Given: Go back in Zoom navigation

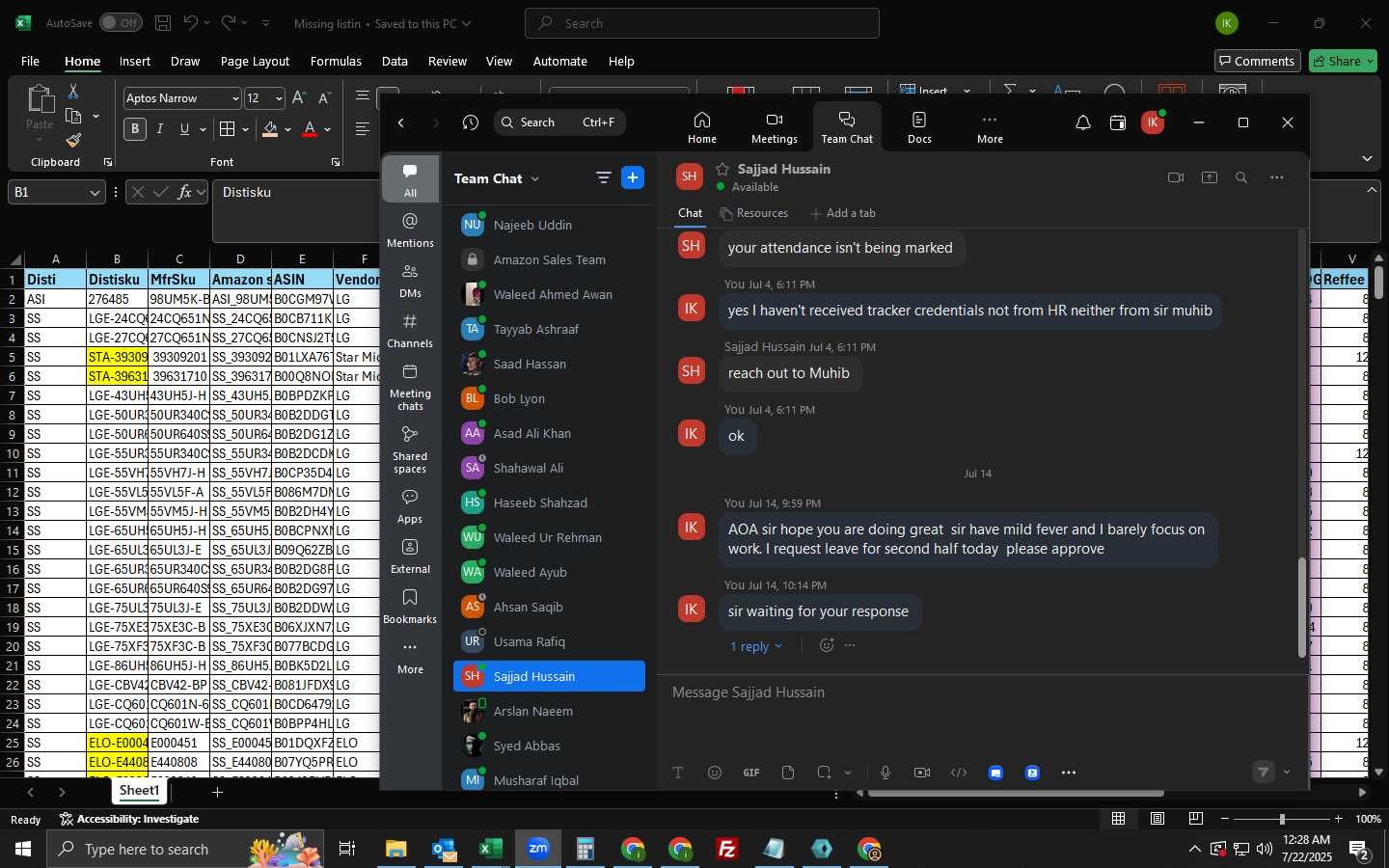Looking at the screenshot, I should [401, 122].
